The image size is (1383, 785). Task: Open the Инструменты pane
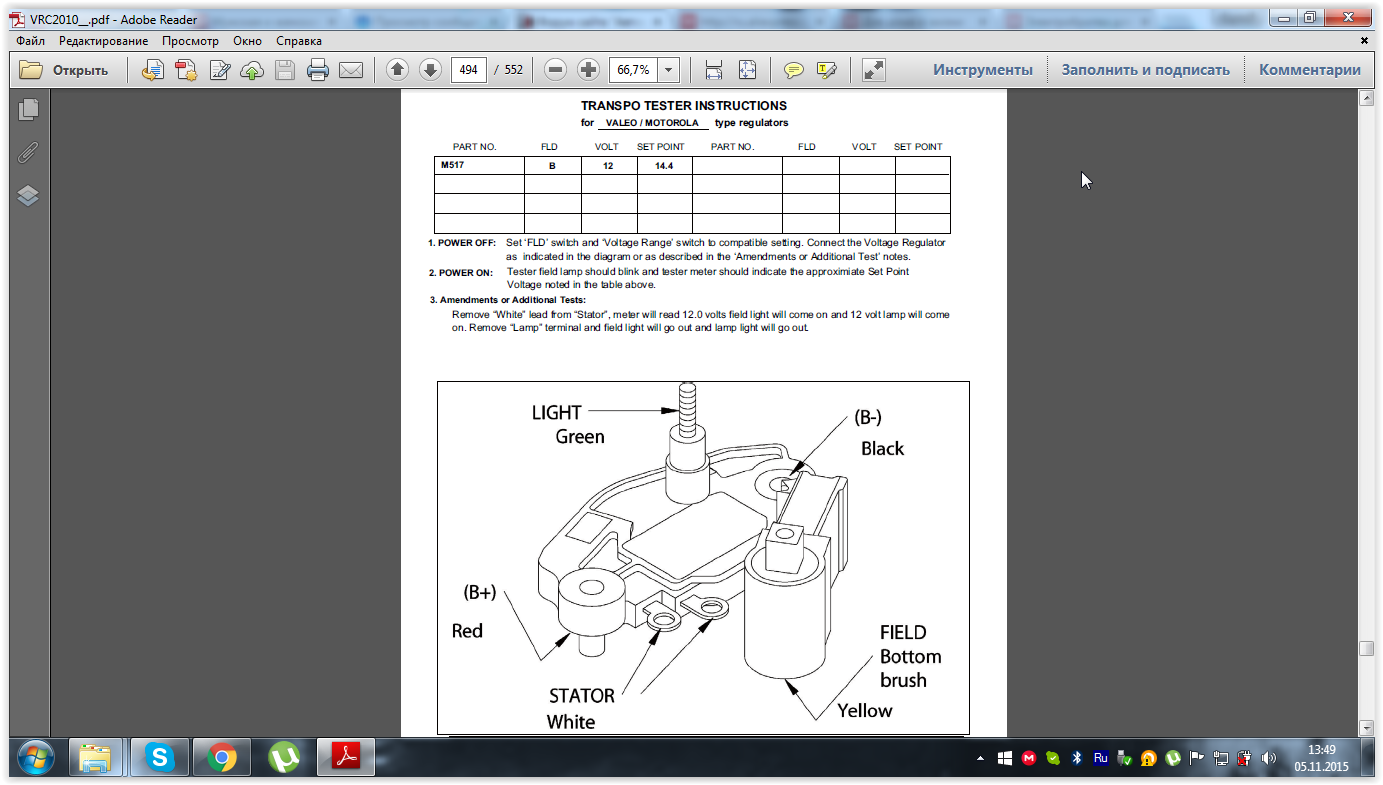click(x=983, y=70)
